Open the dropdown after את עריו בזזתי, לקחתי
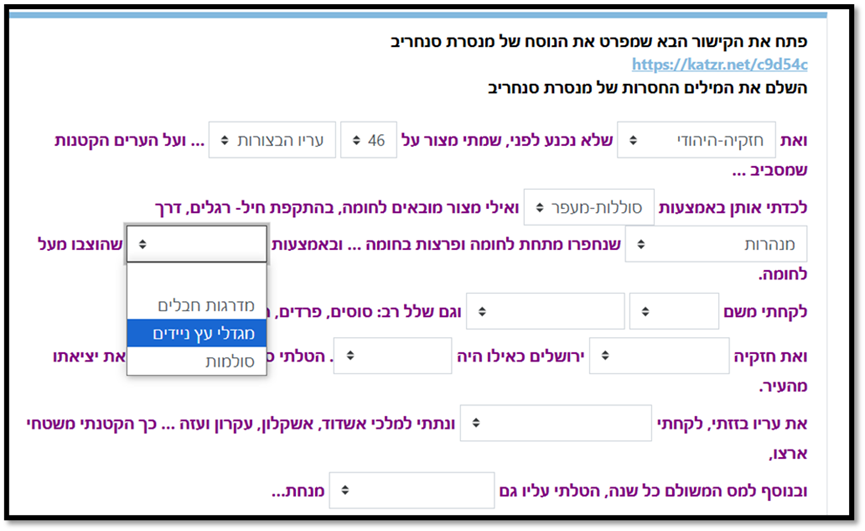 (556, 423)
